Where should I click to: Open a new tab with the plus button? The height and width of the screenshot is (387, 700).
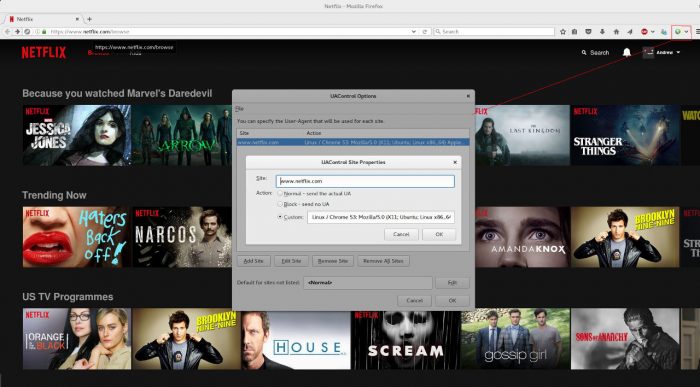tap(89, 19)
